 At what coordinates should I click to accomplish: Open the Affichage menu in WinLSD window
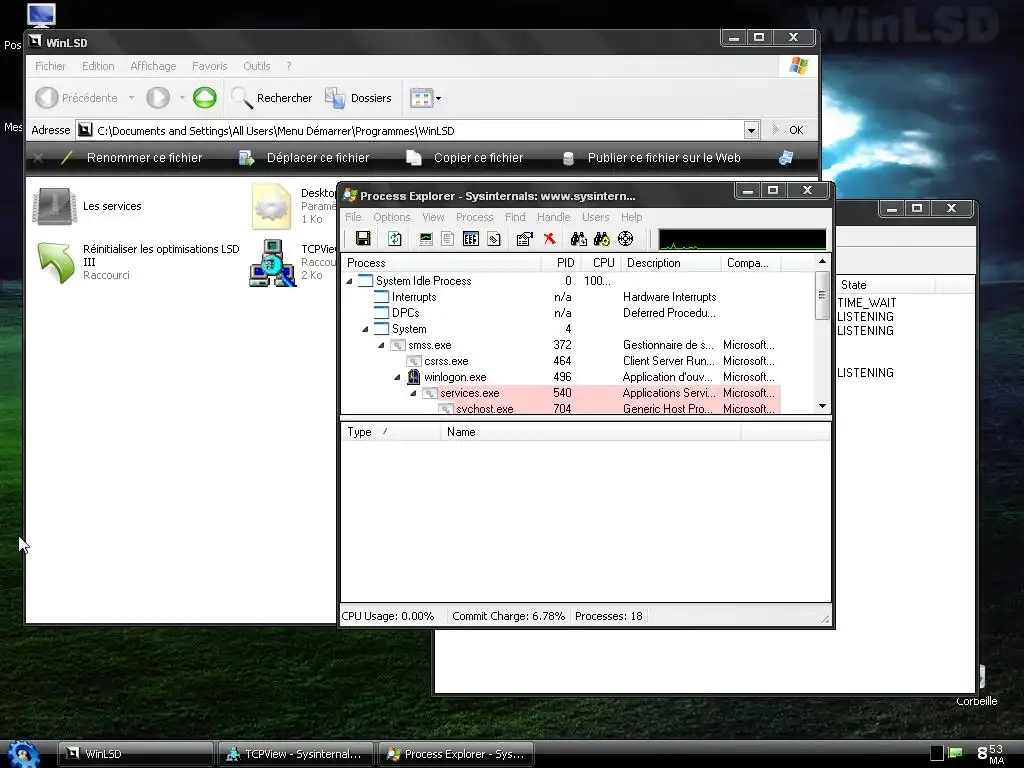pyautogui.click(x=153, y=66)
